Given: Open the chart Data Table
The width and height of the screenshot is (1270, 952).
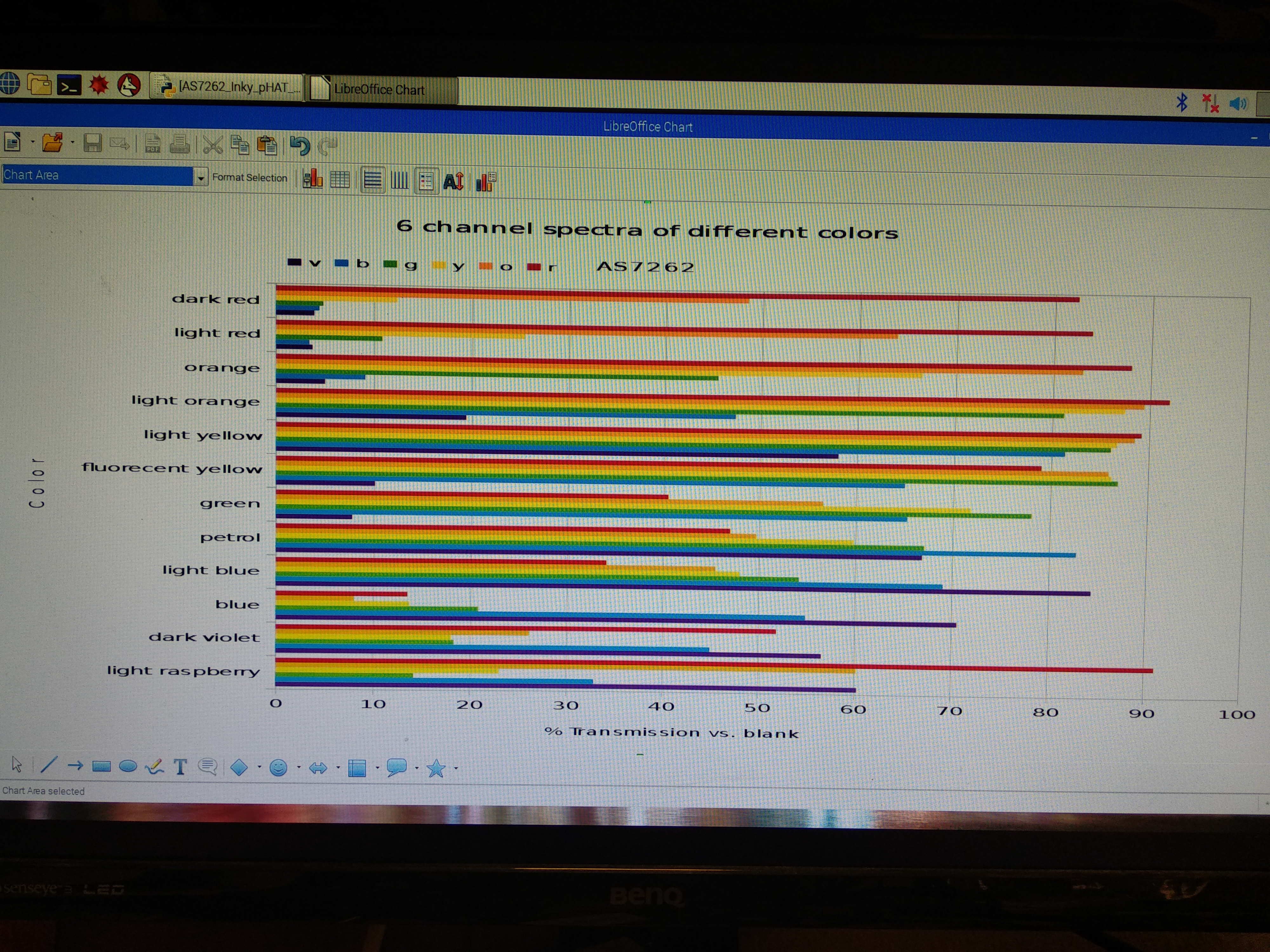Looking at the screenshot, I should point(340,180).
